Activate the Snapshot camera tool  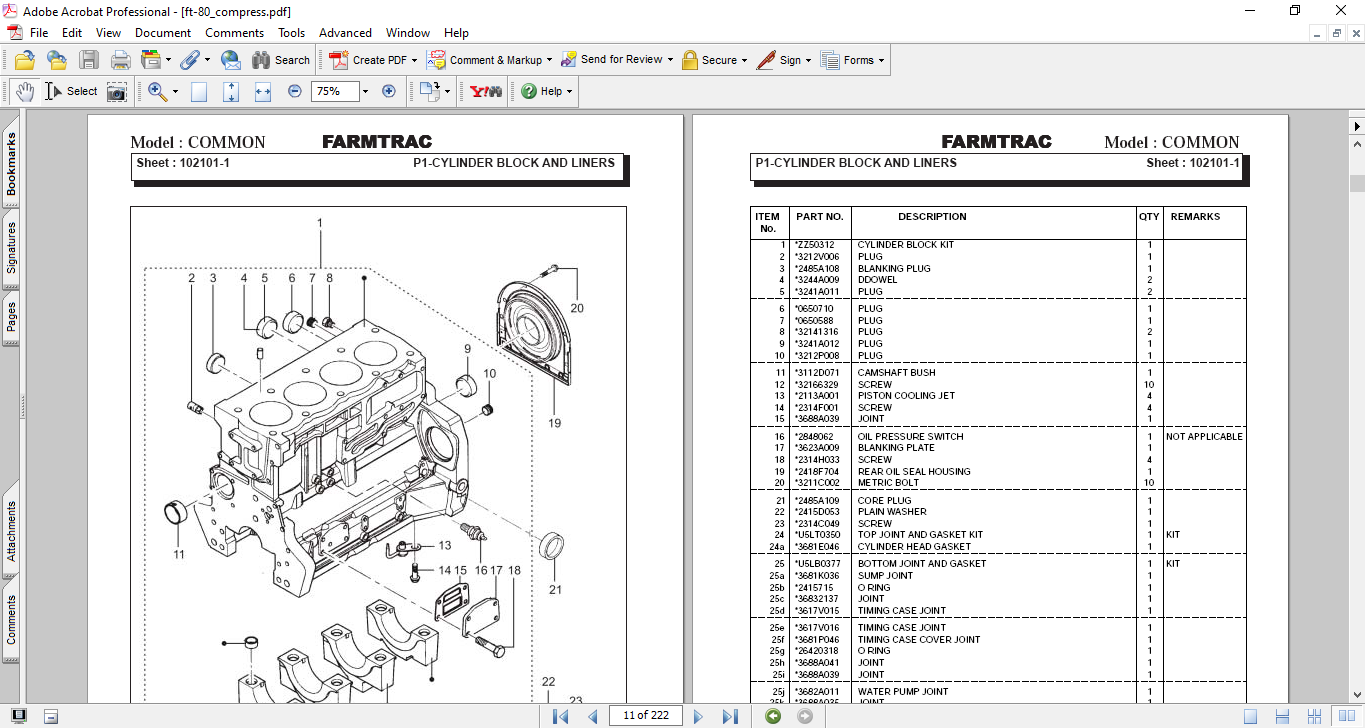(x=117, y=91)
